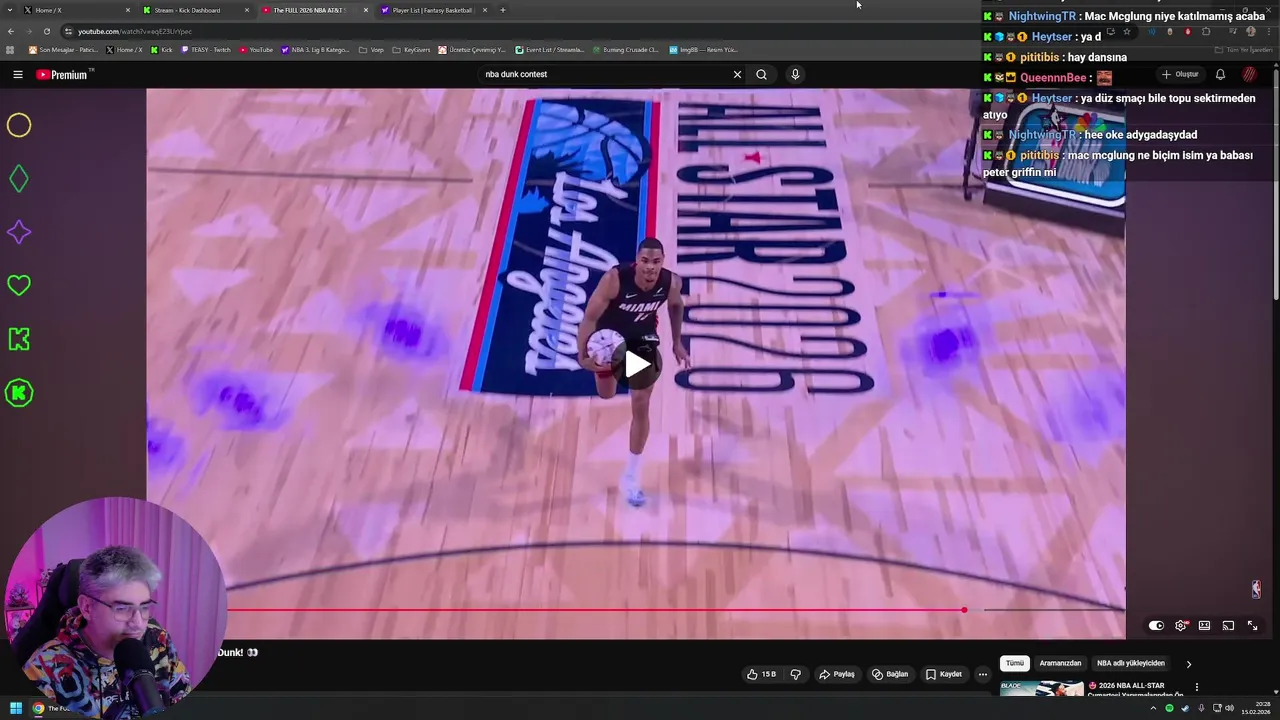Select the Tümü filter chip
The height and width of the screenshot is (720, 1280).
click(x=1015, y=663)
